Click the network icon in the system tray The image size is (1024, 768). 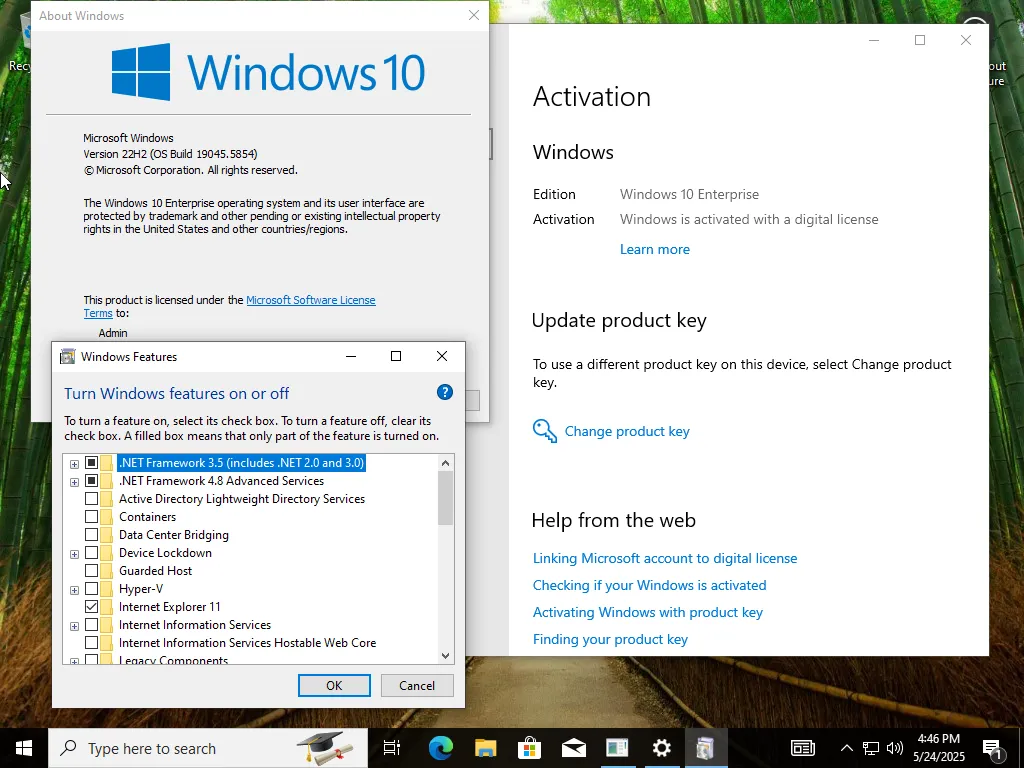pos(871,748)
